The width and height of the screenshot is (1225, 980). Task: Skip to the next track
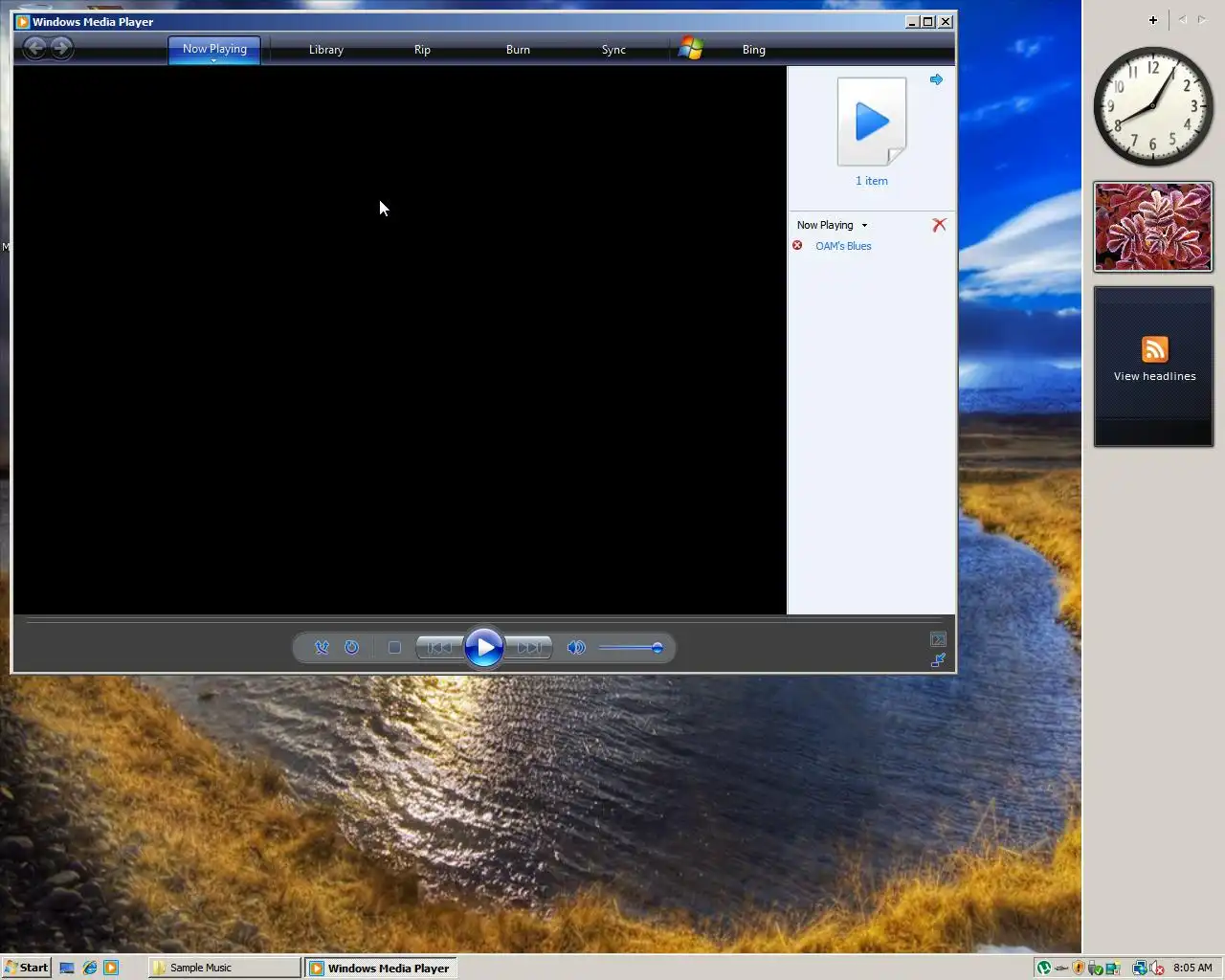coord(529,648)
